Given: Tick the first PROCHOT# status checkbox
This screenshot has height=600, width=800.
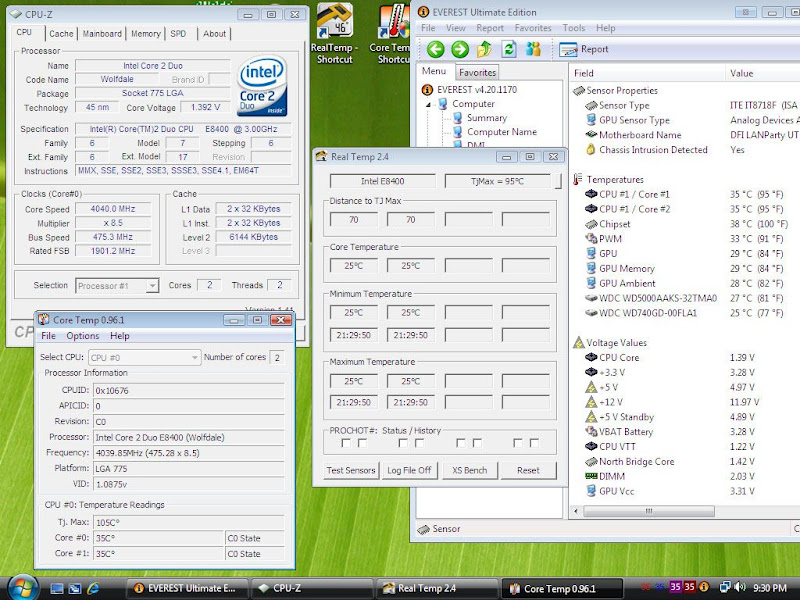Looking at the screenshot, I should tap(348, 443).
